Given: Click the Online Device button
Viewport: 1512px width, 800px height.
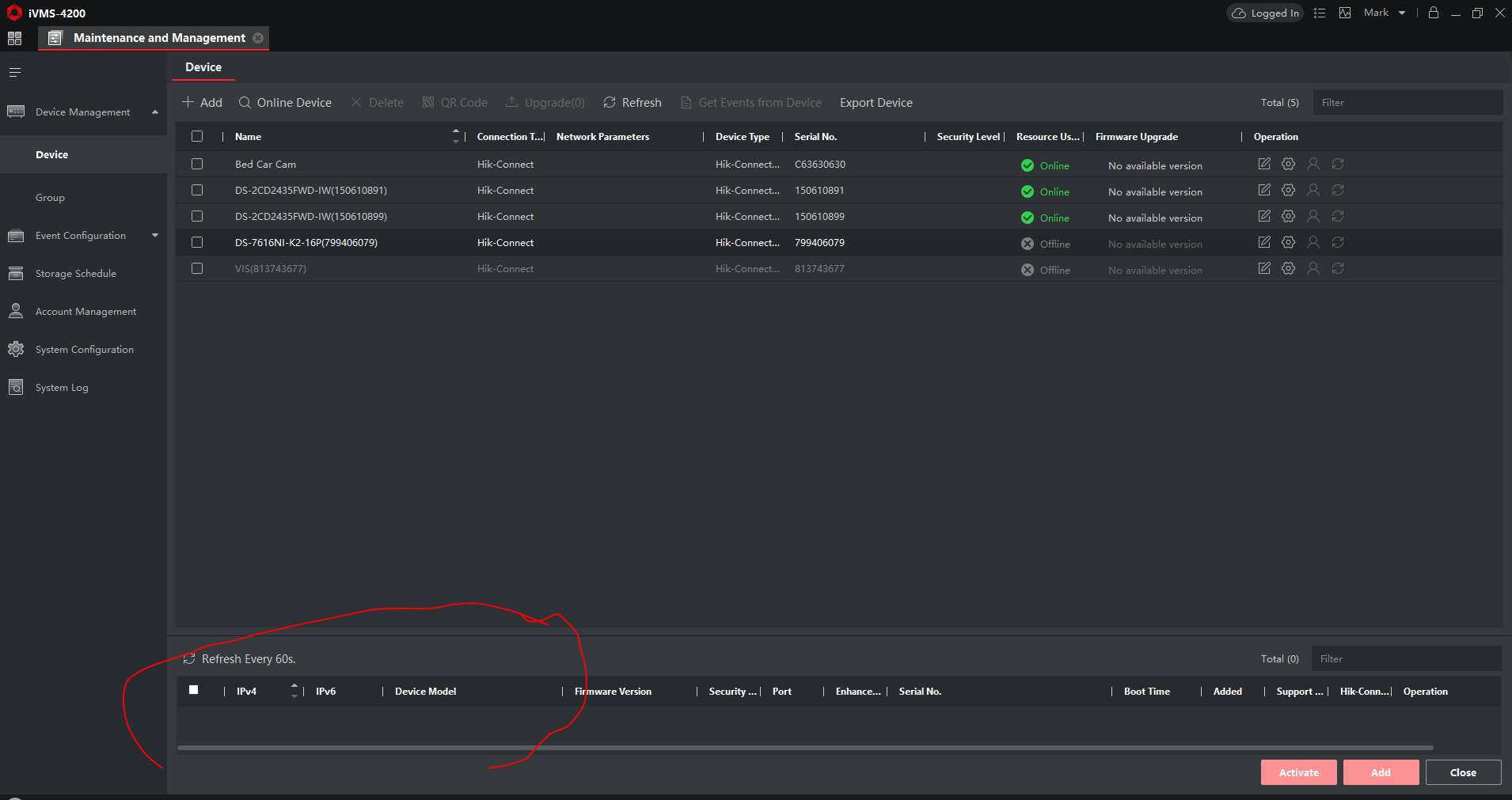Looking at the screenshot, I should point(285,103).
